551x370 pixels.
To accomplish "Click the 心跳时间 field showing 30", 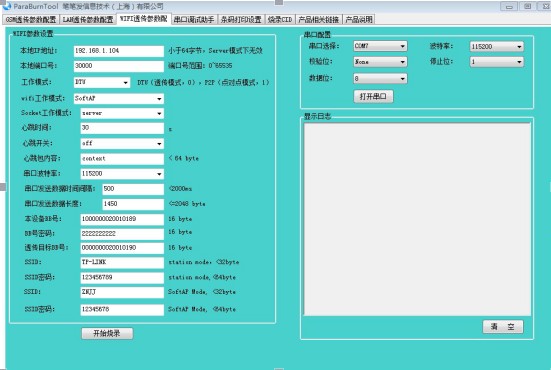I will tap(122, 128).
